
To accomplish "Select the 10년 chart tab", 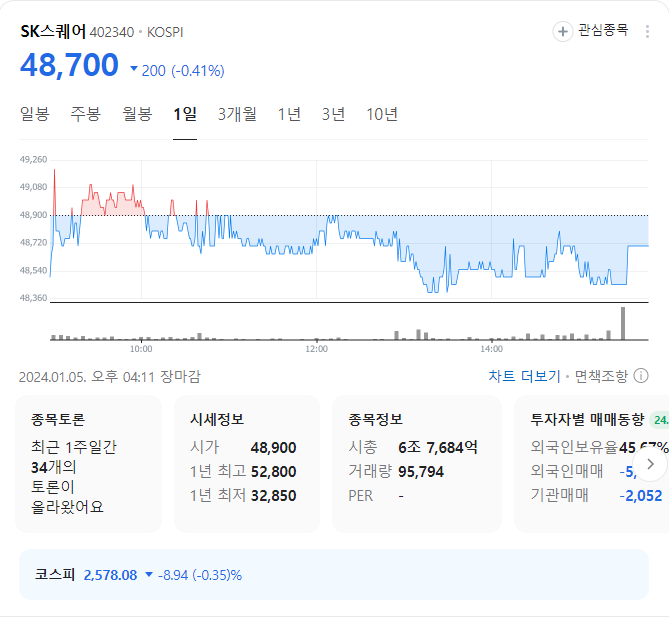I will click(382, 114).
